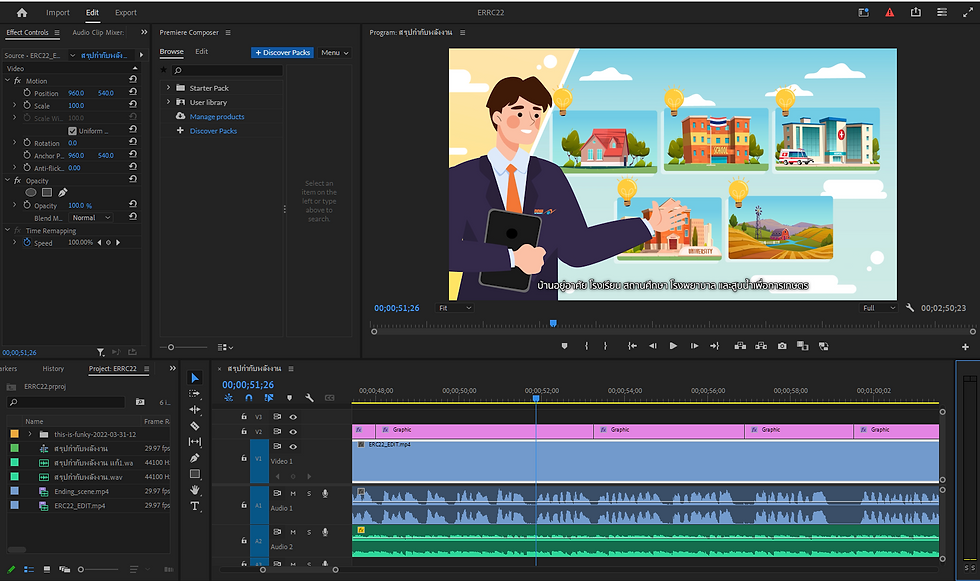Click the Discover Packs blue button
This screenshot has height=581, width=980.
click(282, 52)
